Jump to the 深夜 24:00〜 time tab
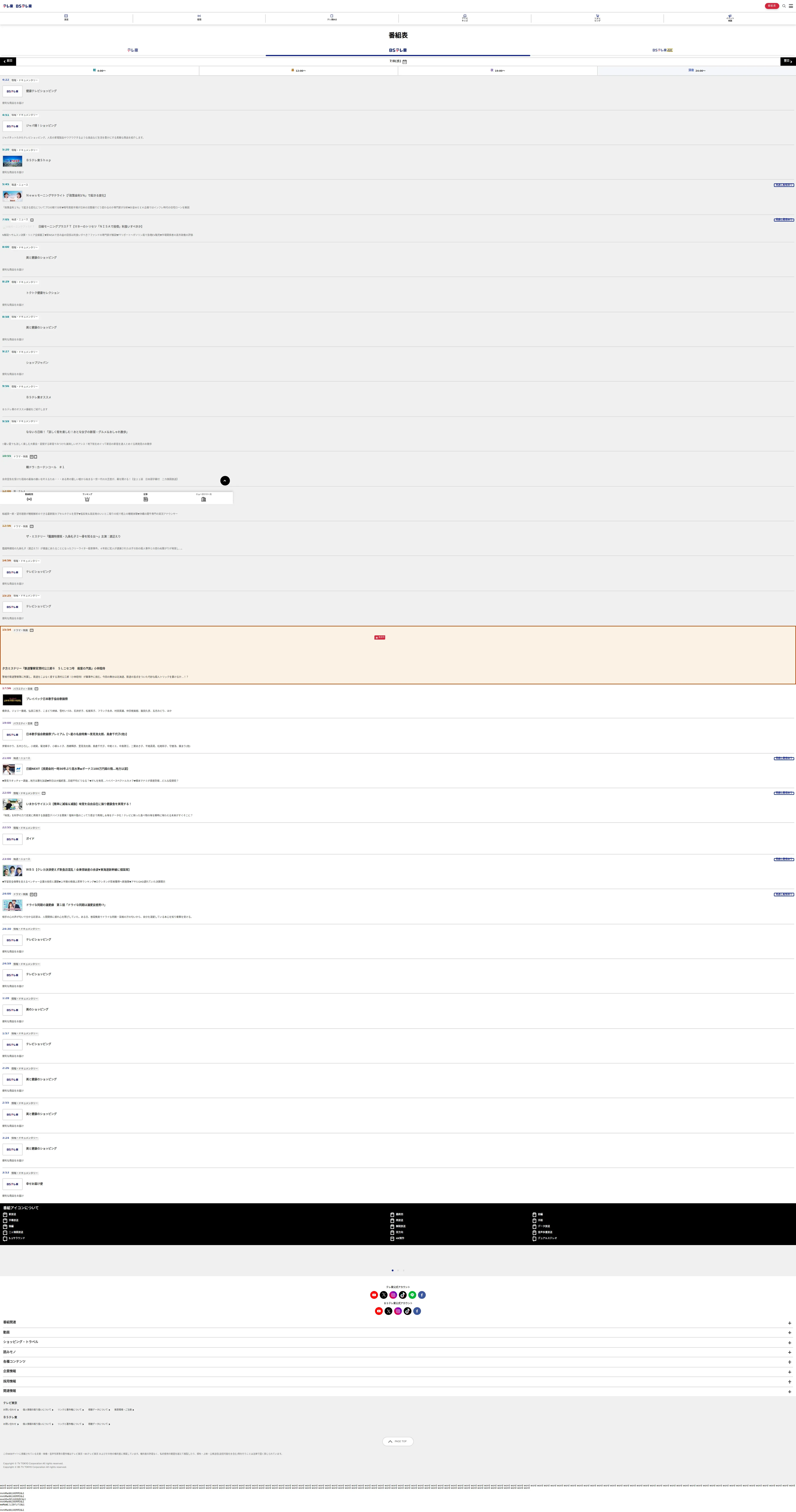796x1512 pixels. (x=697, y=70)
